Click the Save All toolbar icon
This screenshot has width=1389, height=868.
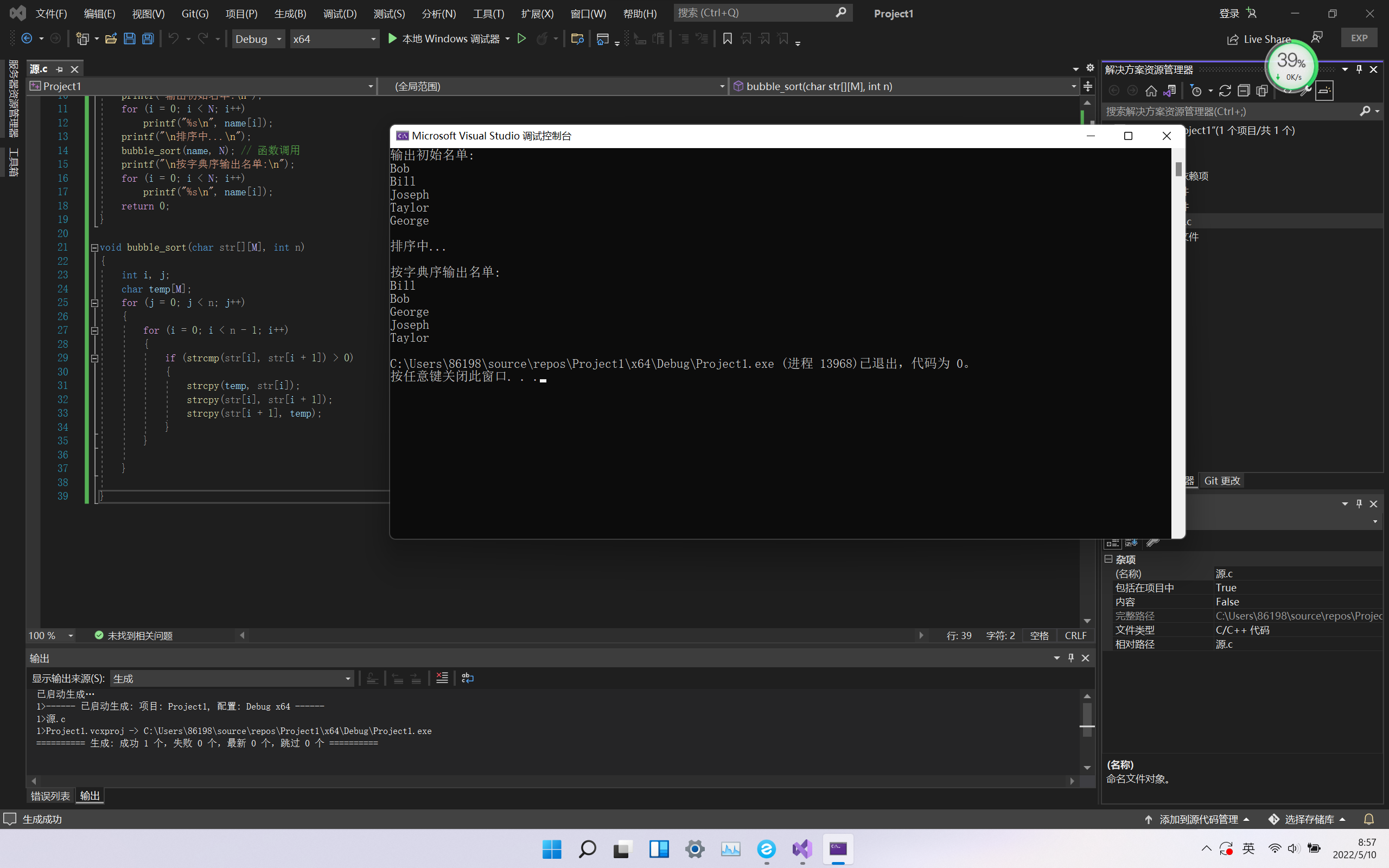coord(148,39)
